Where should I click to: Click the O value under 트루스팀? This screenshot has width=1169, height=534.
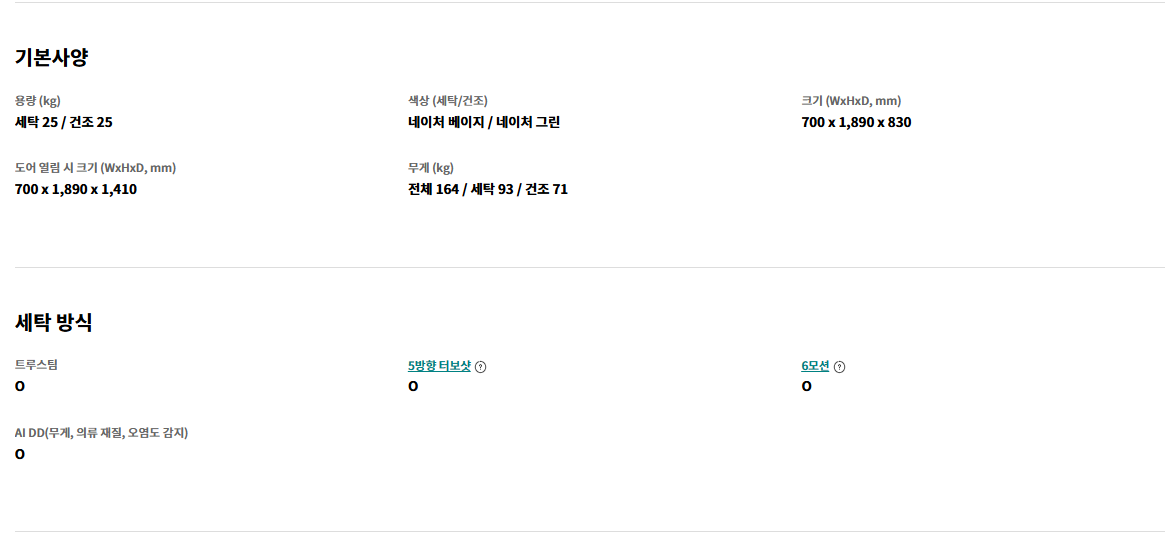pyautogui.click(x=20, y=386)
